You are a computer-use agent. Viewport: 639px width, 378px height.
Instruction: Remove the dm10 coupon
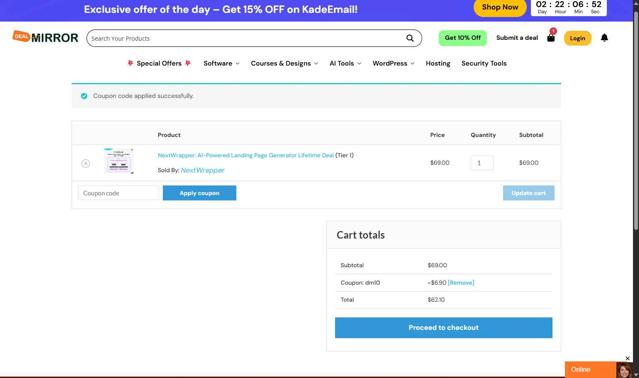click(x=461, y=282)
